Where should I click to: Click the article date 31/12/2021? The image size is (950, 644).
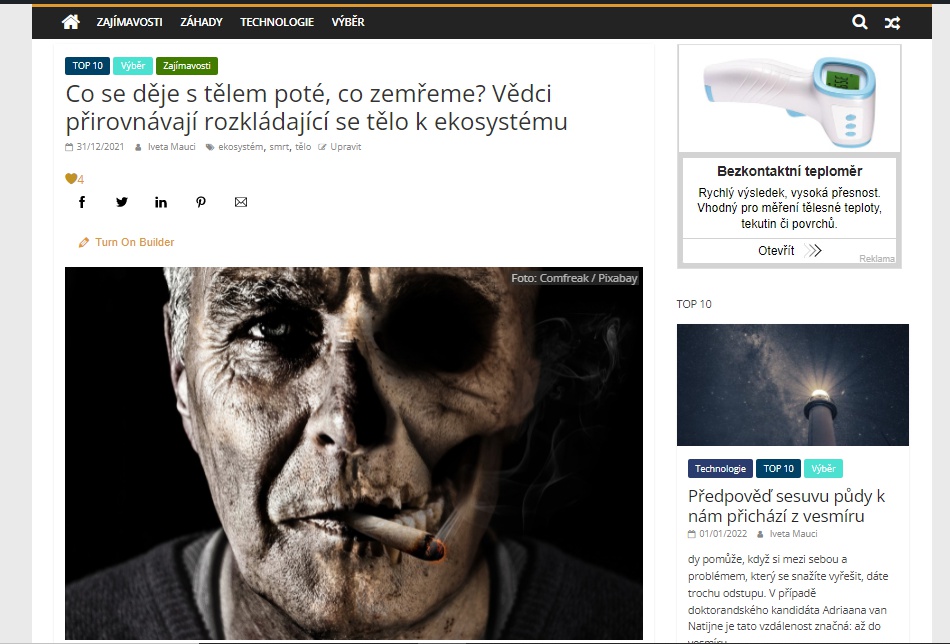point(100,147)
